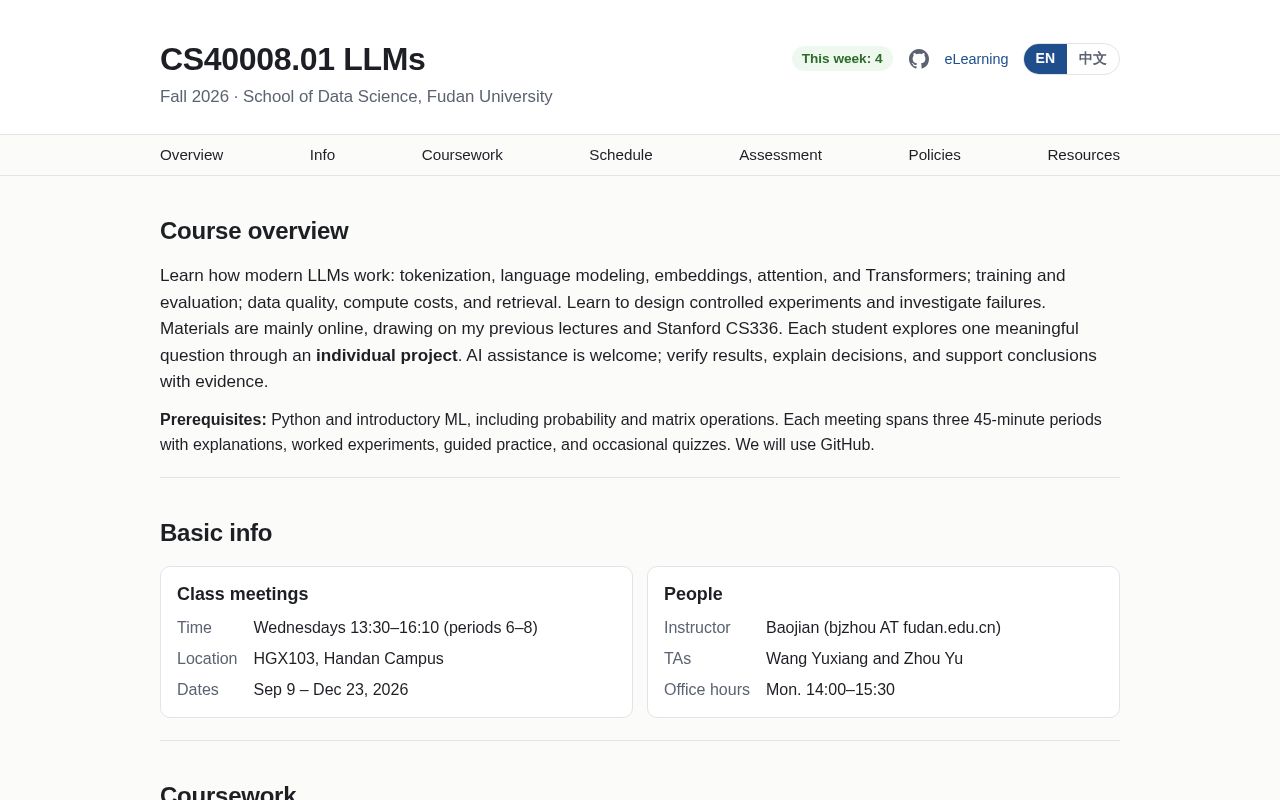
Task: Open the GitHub repository icon
Action: 919,59
